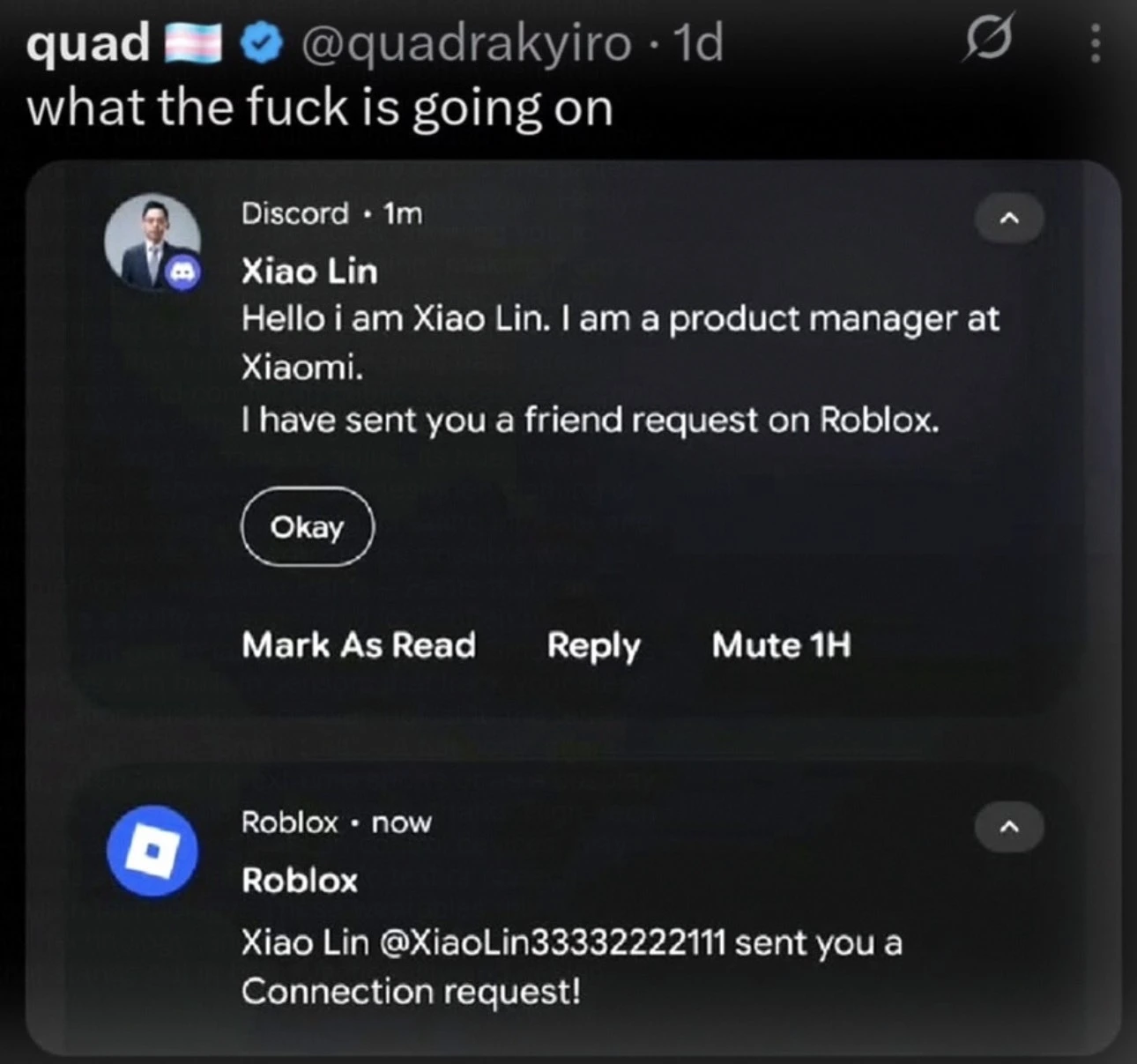Screen dimensions: 1137x1064
Task: Click the 1d post timestamp
Action: coord(698,42)
